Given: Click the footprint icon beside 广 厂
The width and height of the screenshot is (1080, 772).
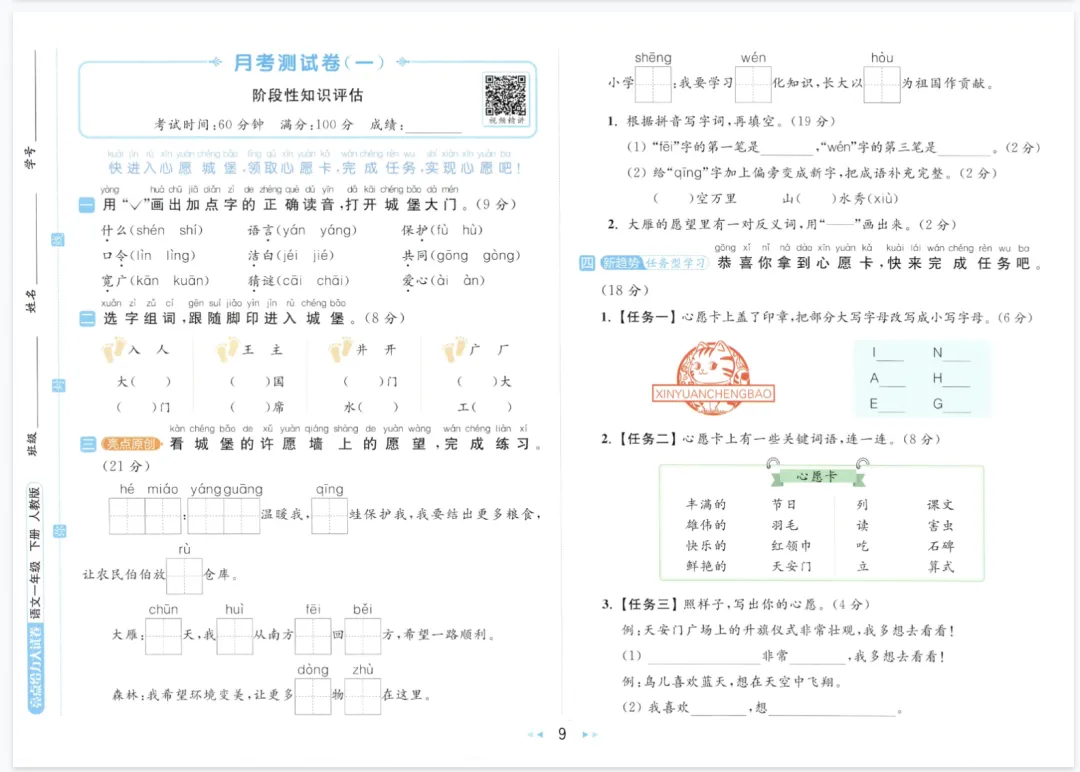Looking at the screenshot, I should (454, 349).
